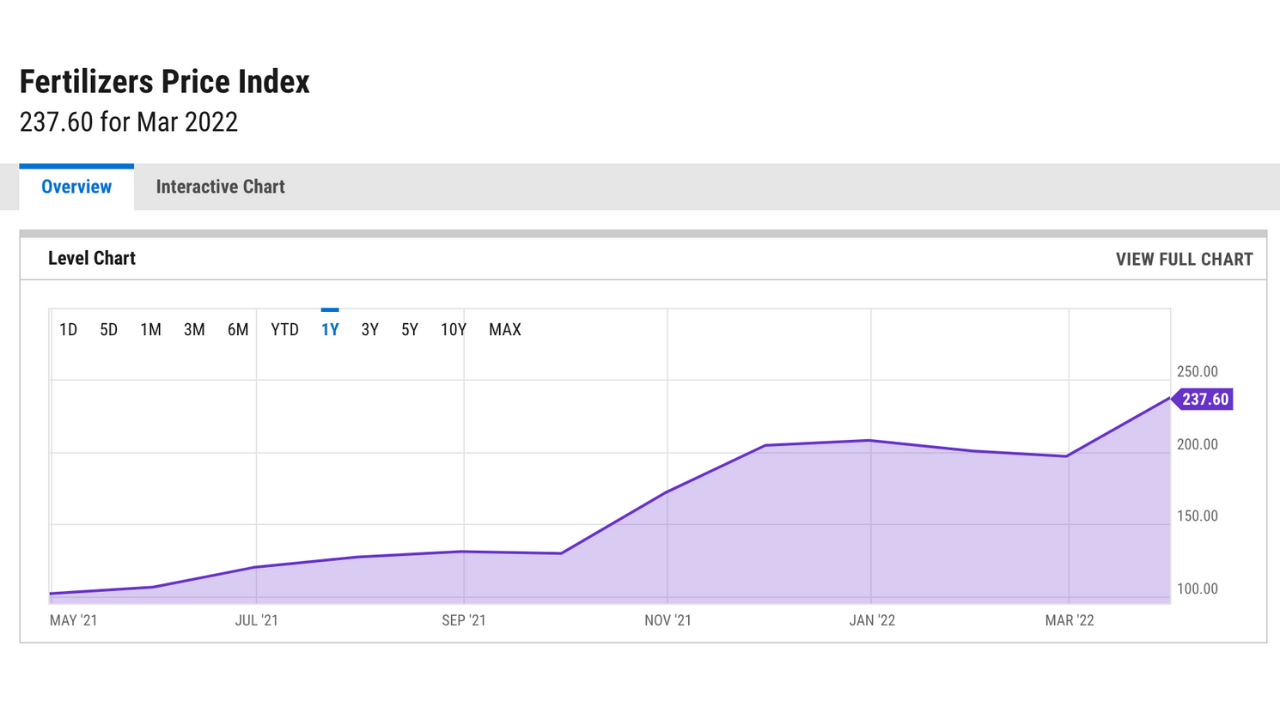Expand chart to MAX range
The height and width of the screenshot is (720, 1280).
pos(505,330)
